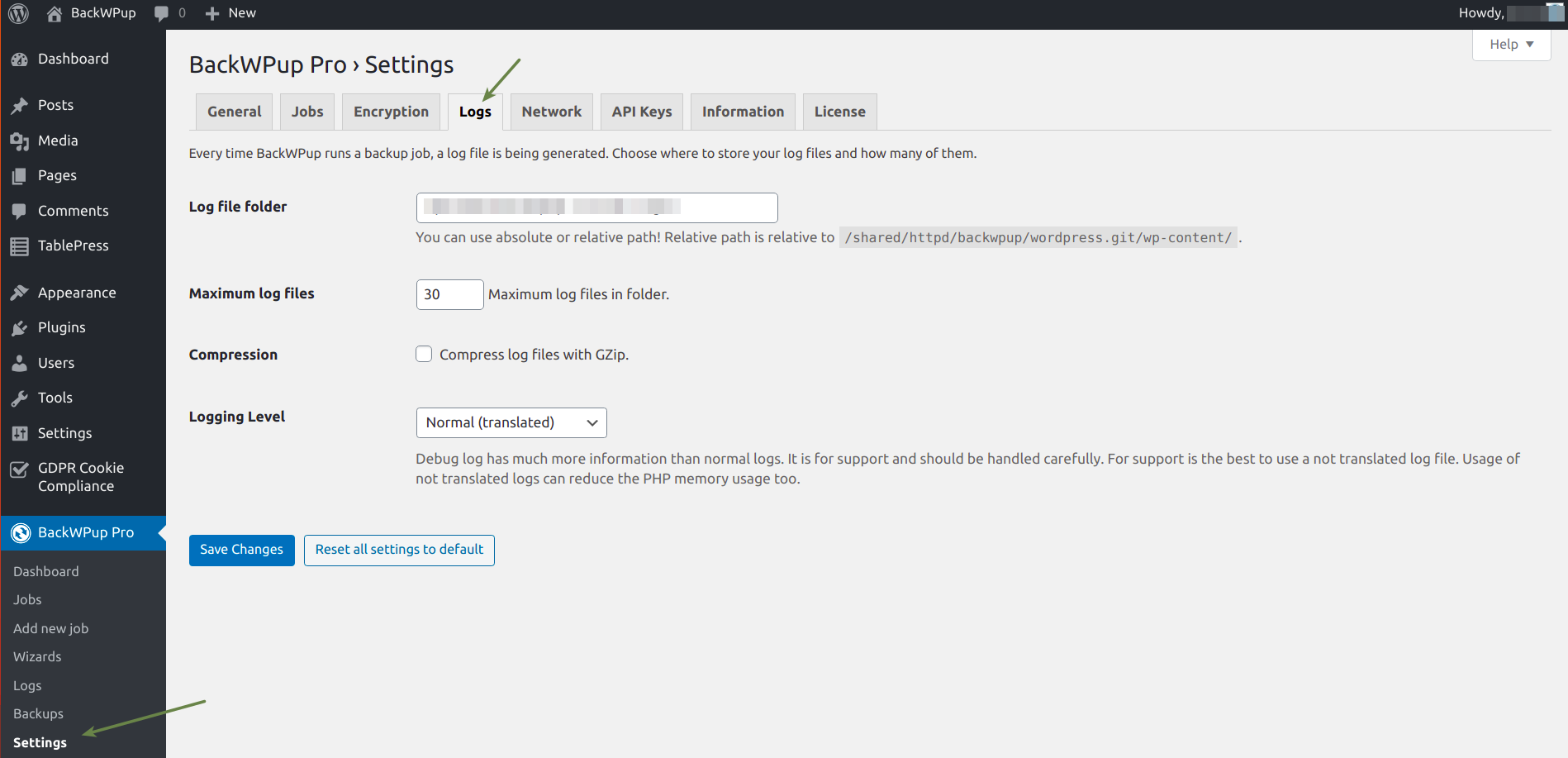Image resolution: width=1568 pixels, height=758 pixels.
Task: Open the TablePress menu item
Action: 83,246
